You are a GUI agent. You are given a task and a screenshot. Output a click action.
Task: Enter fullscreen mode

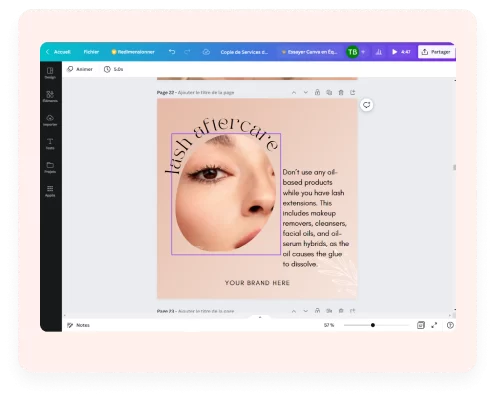tap(434, 325)
